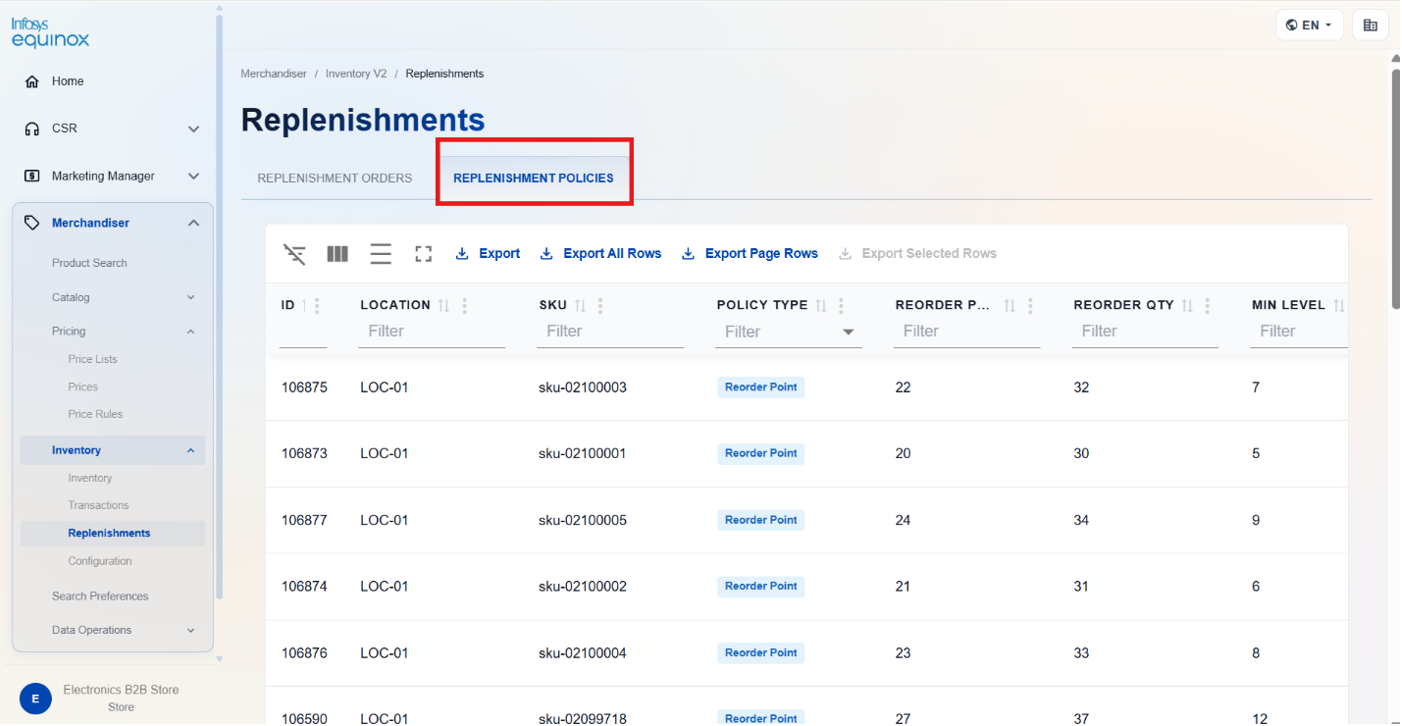This screenshot has height=726, width=1402.
Task: Go to Inventory V2 breadcrumb link
Action: pos(356,74)
